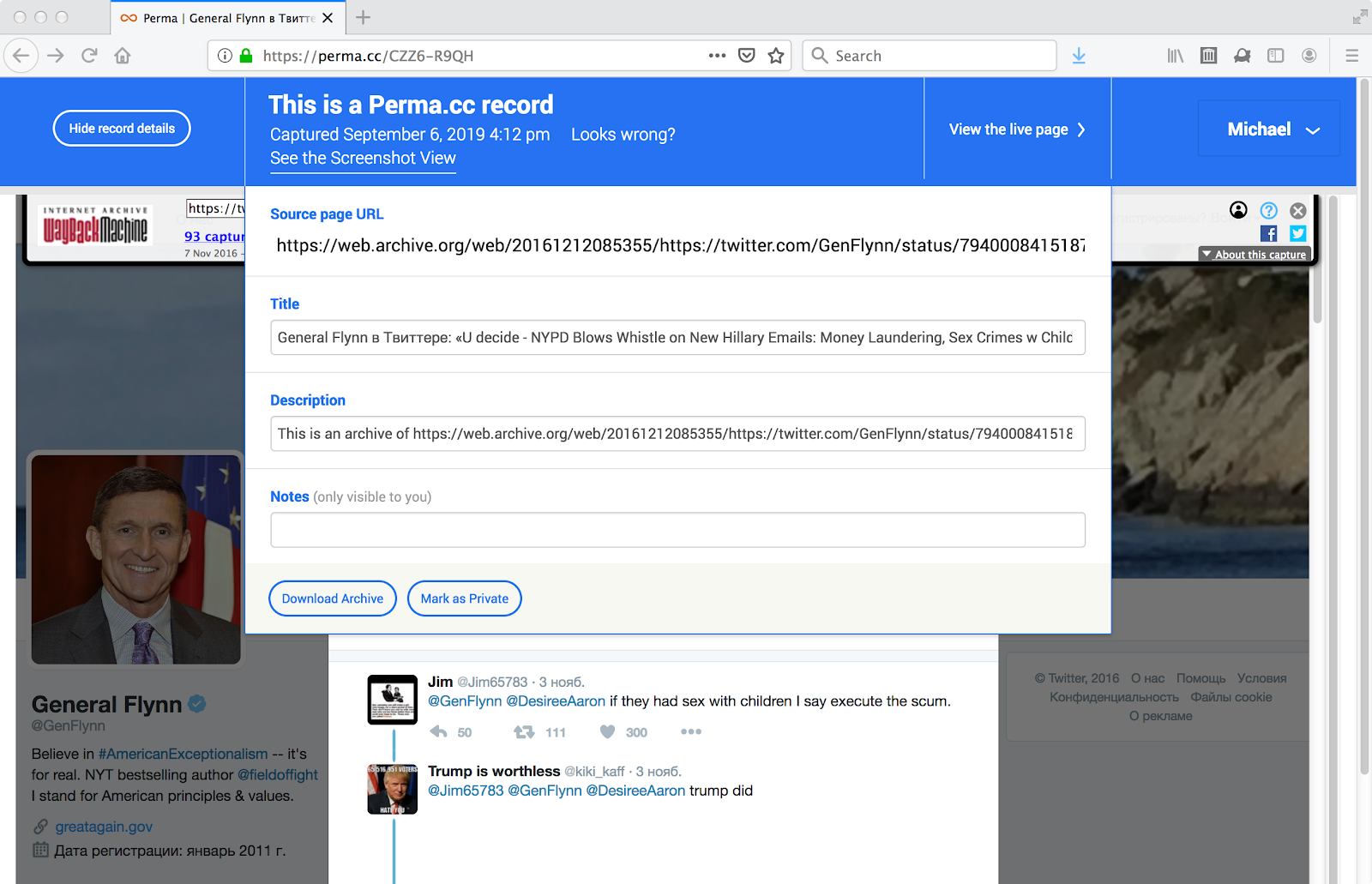Open the greatagain.gov profile link

104,827
